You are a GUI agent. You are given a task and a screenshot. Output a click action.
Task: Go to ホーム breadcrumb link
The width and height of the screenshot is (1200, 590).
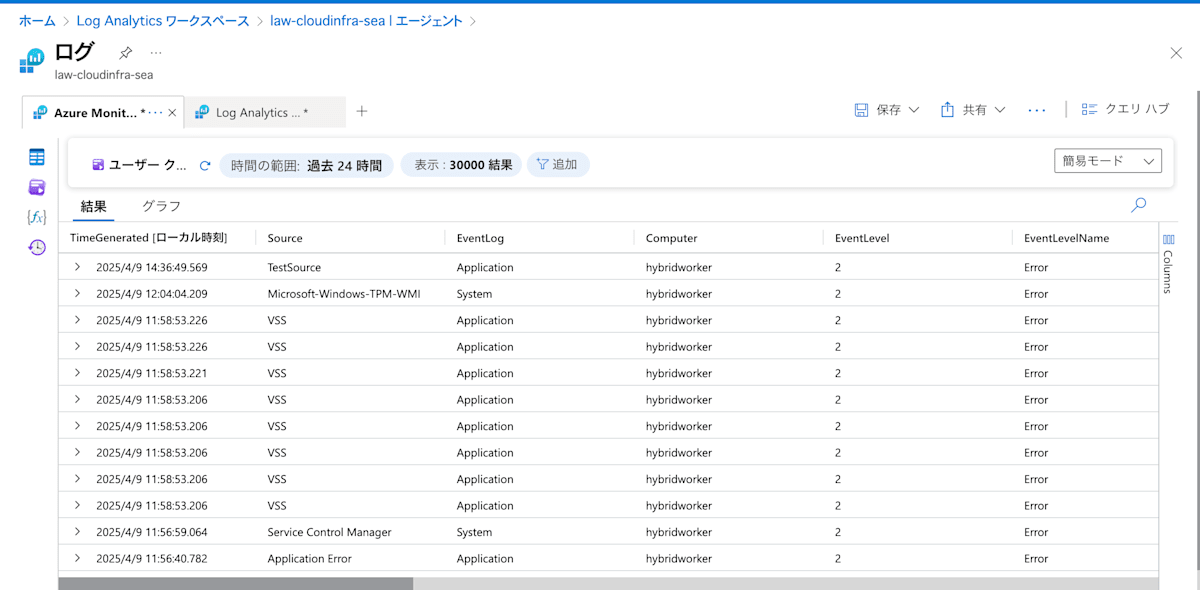(37, 20)
